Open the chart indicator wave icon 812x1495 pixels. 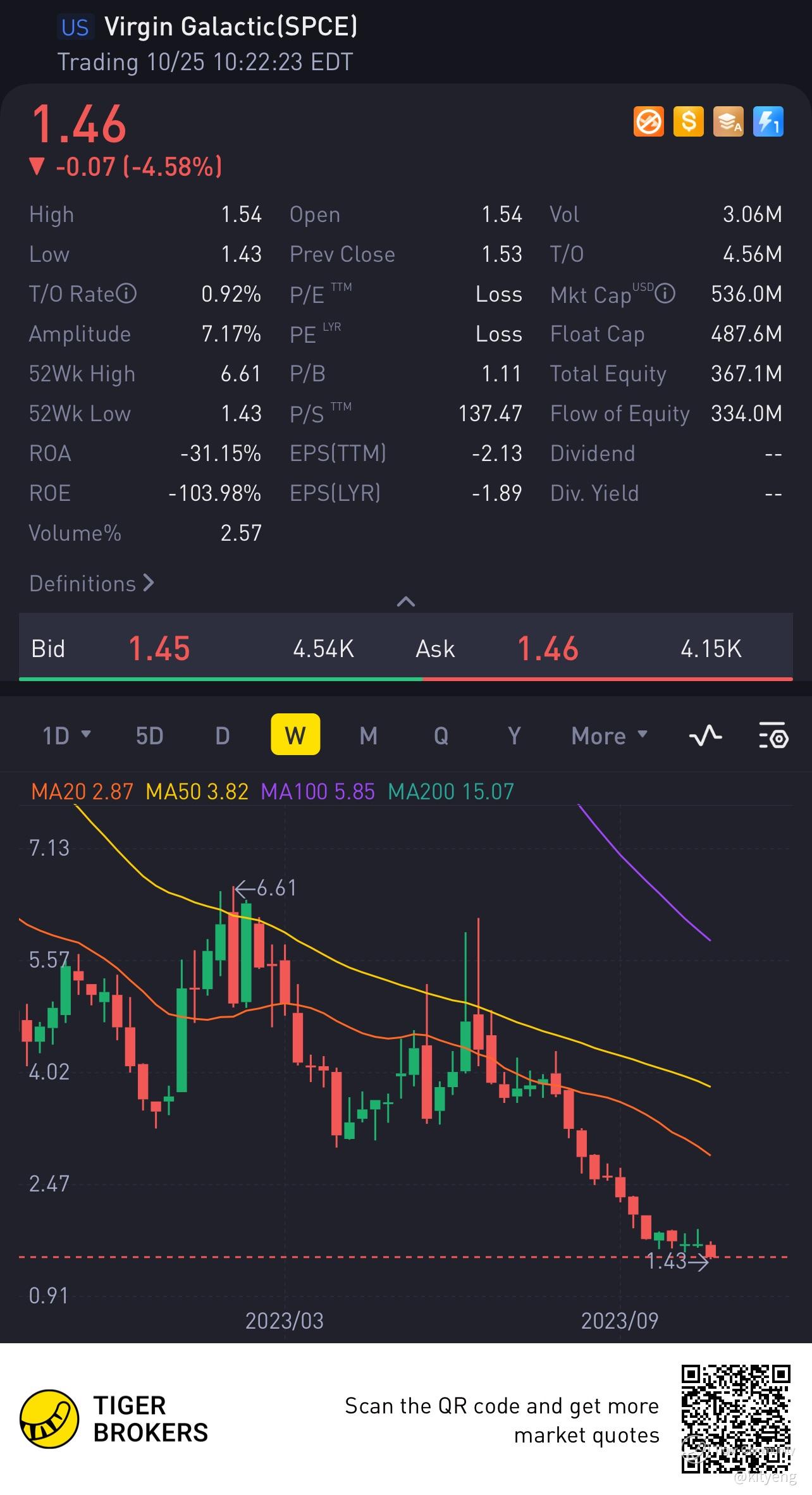(705, 735)
